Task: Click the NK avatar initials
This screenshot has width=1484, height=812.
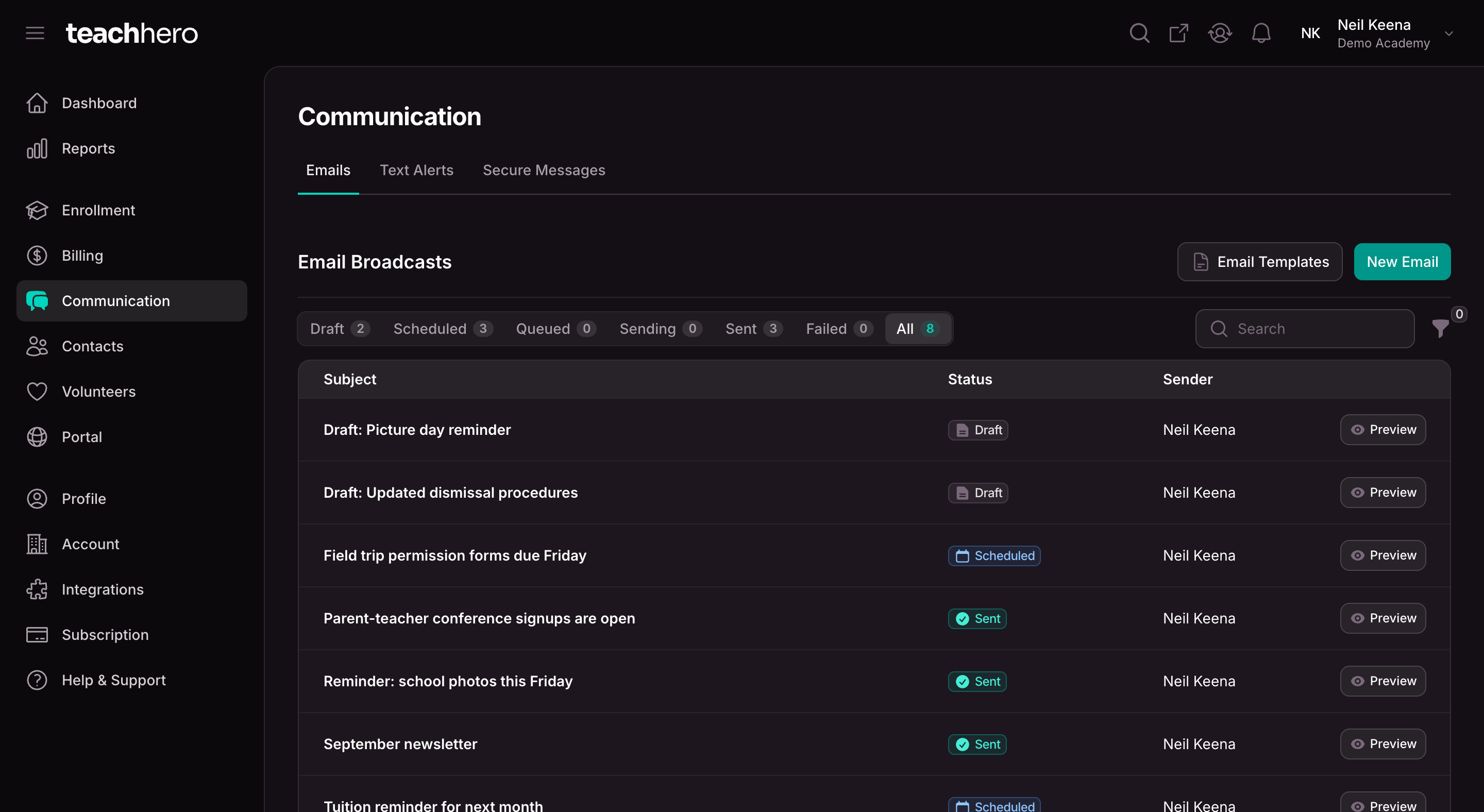Action: tap(1310, 33)
